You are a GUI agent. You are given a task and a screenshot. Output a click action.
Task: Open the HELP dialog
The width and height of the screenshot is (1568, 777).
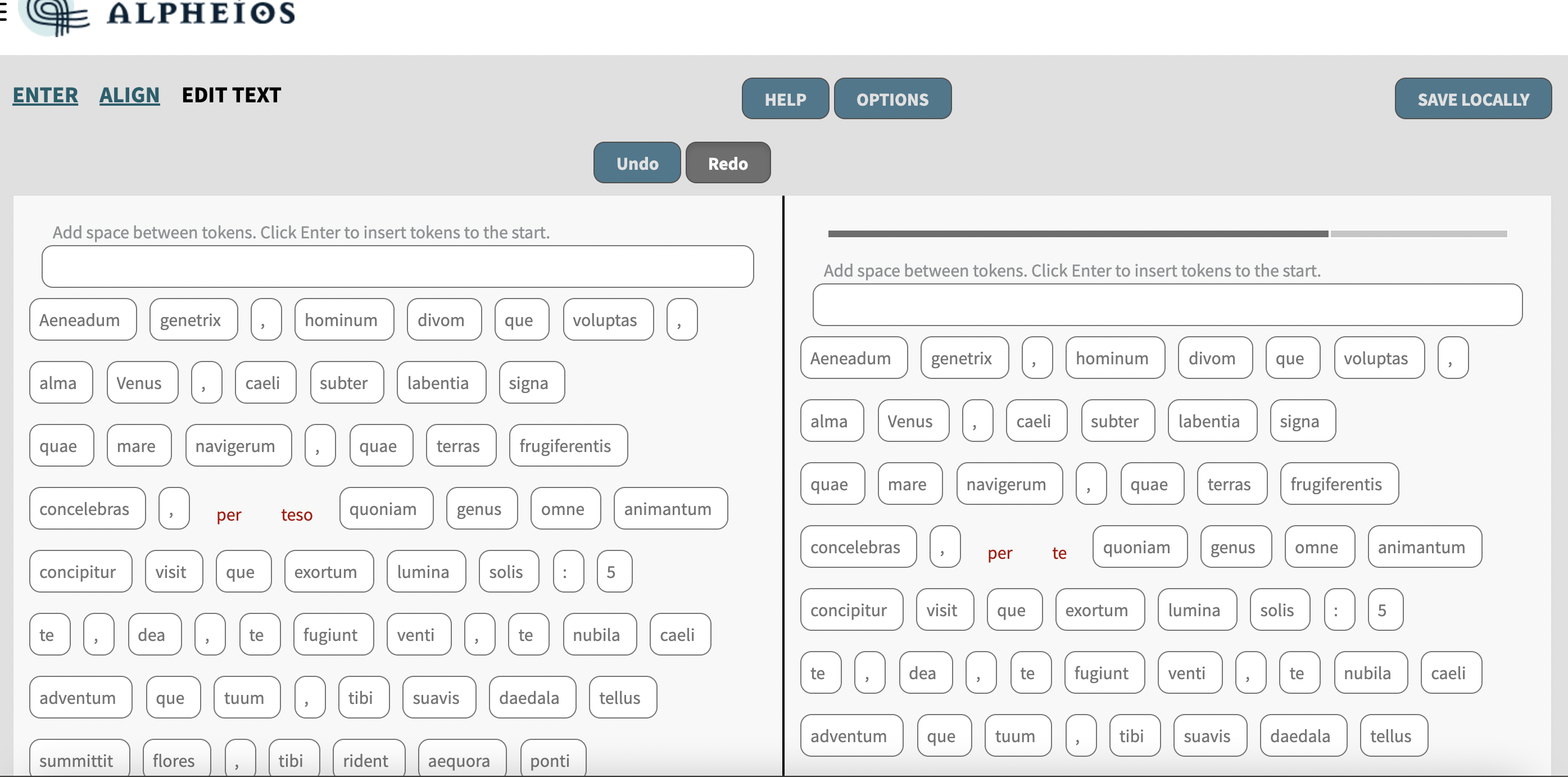pos(785,98)
